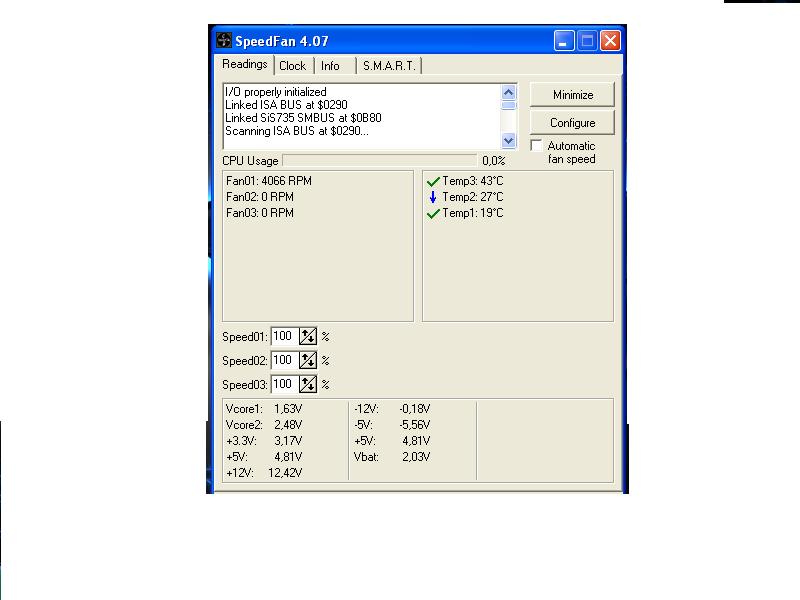Click 'I/O properly initialized' log line
800x600 pixels.
pyautogui.click(x=276, y=92)
